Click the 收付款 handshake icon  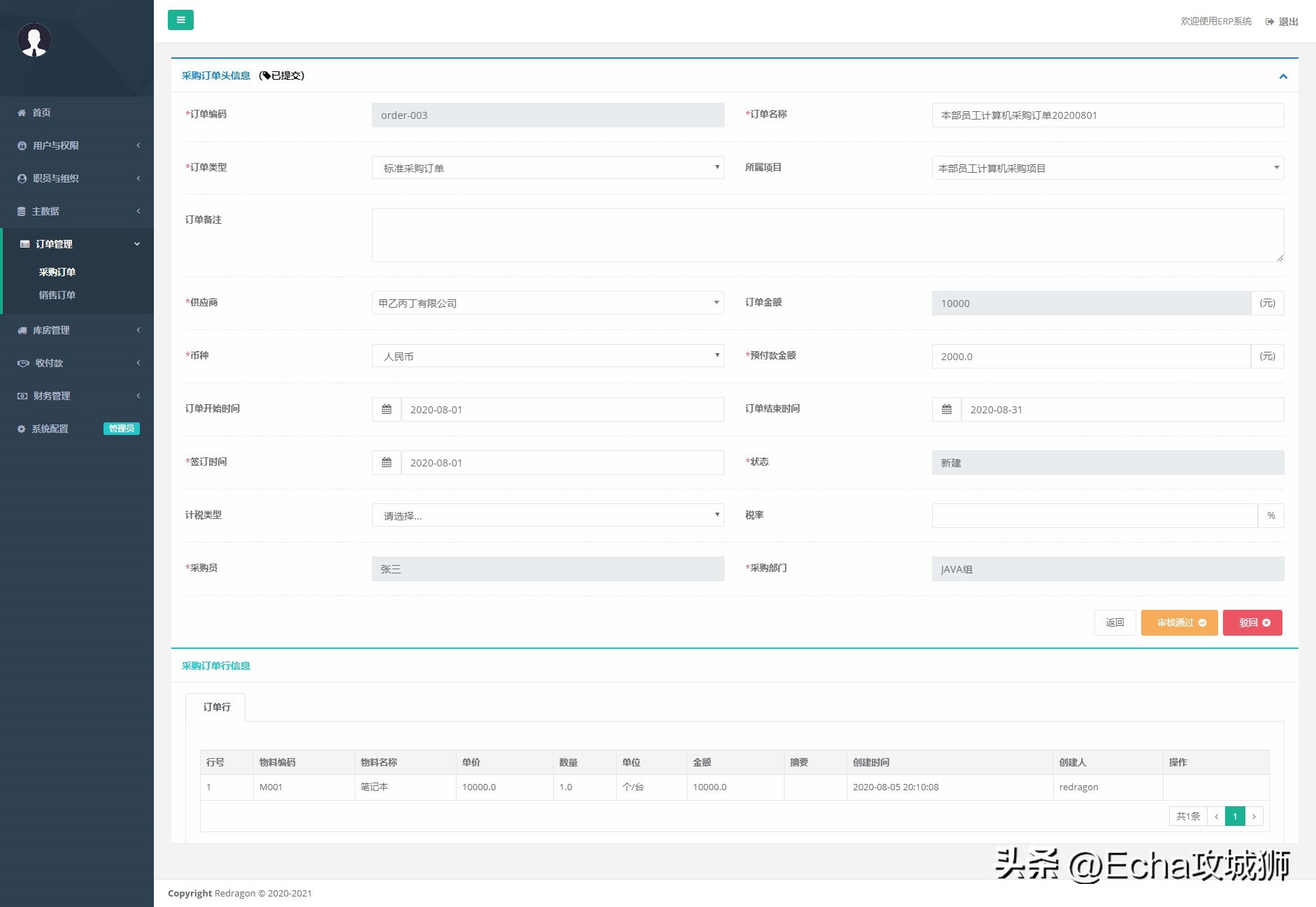[23, 363]
